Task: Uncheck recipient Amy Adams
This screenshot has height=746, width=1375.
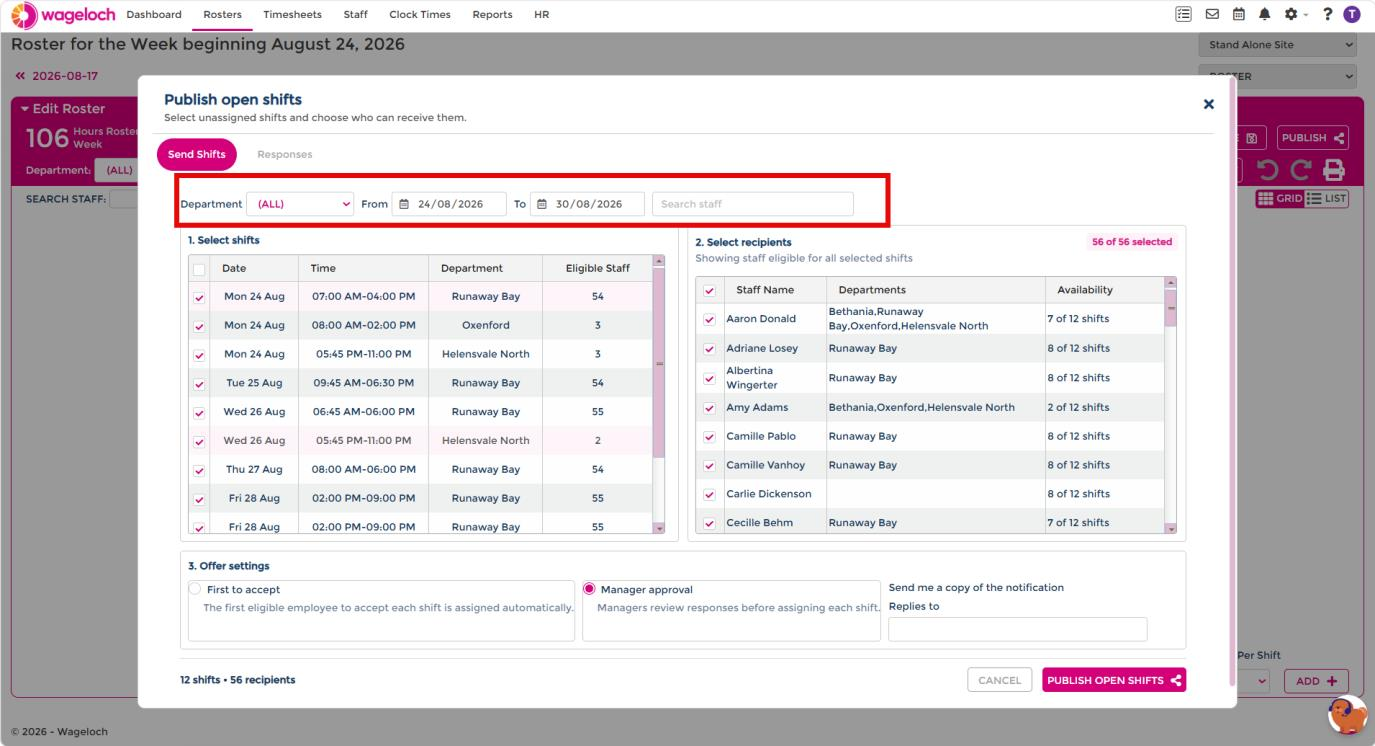Action: pos(710,407)
